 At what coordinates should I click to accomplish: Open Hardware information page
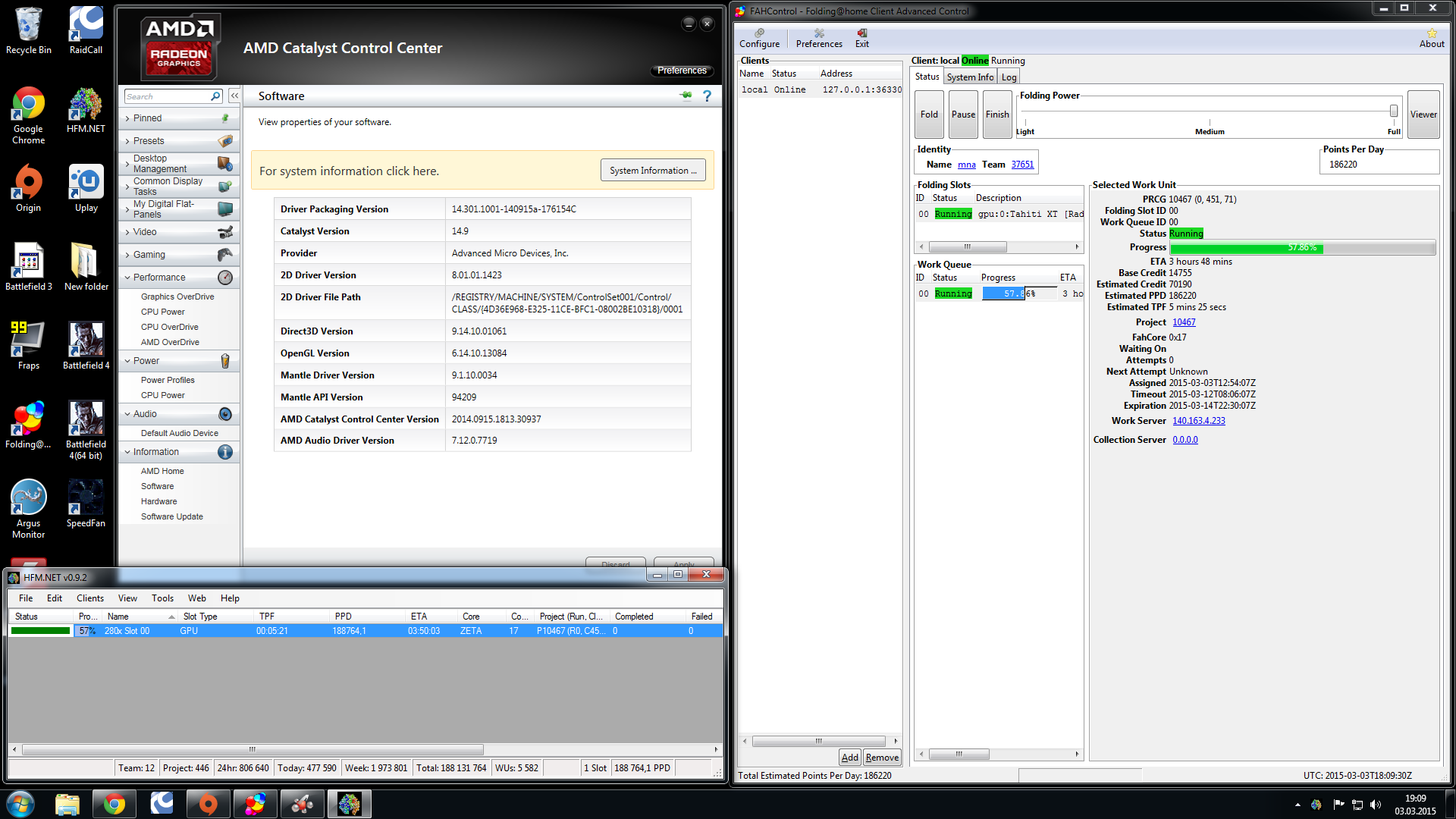159,501
